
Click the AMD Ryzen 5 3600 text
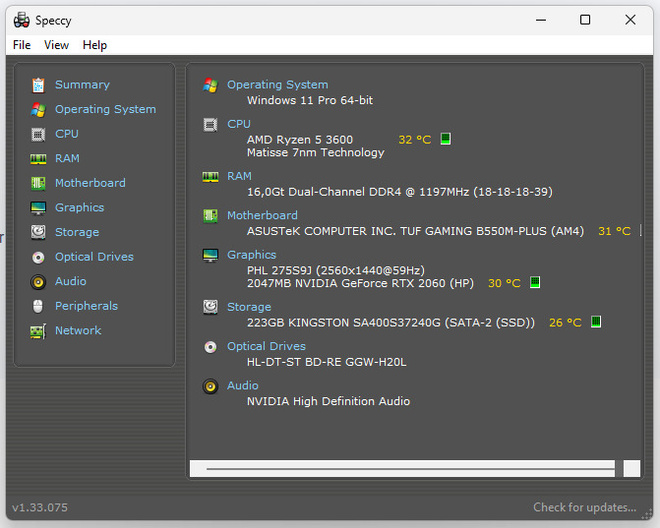click(x=300, y=140)
